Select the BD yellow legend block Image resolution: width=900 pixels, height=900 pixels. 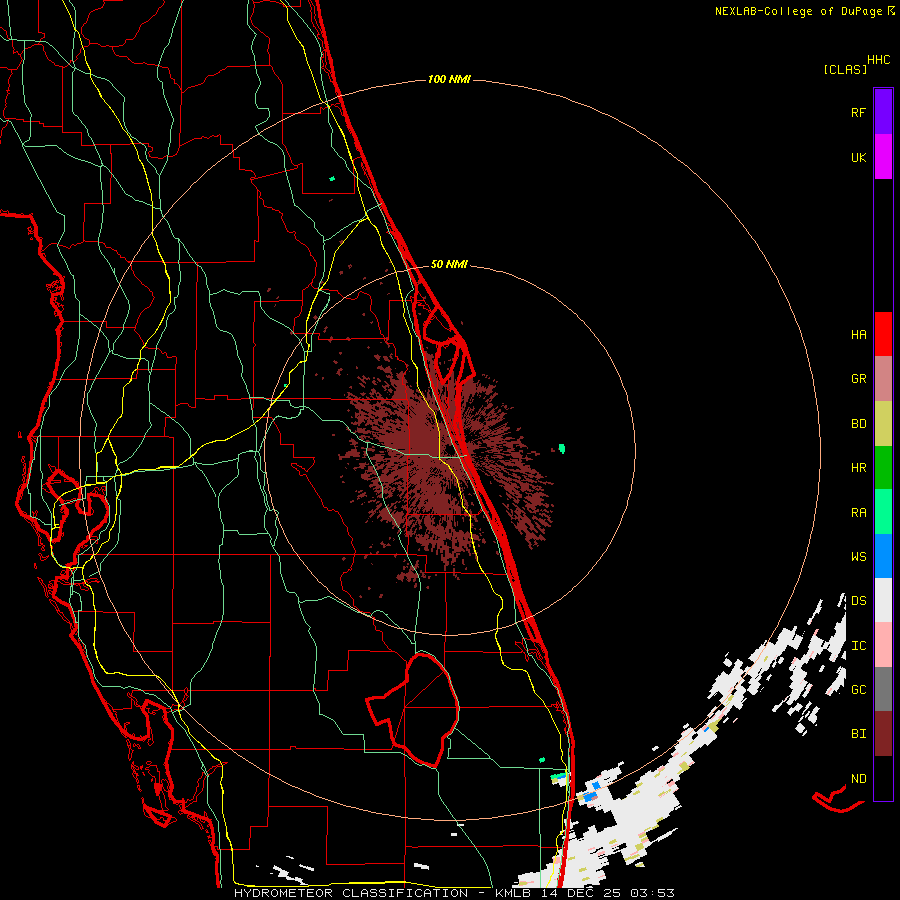[883, 424]
